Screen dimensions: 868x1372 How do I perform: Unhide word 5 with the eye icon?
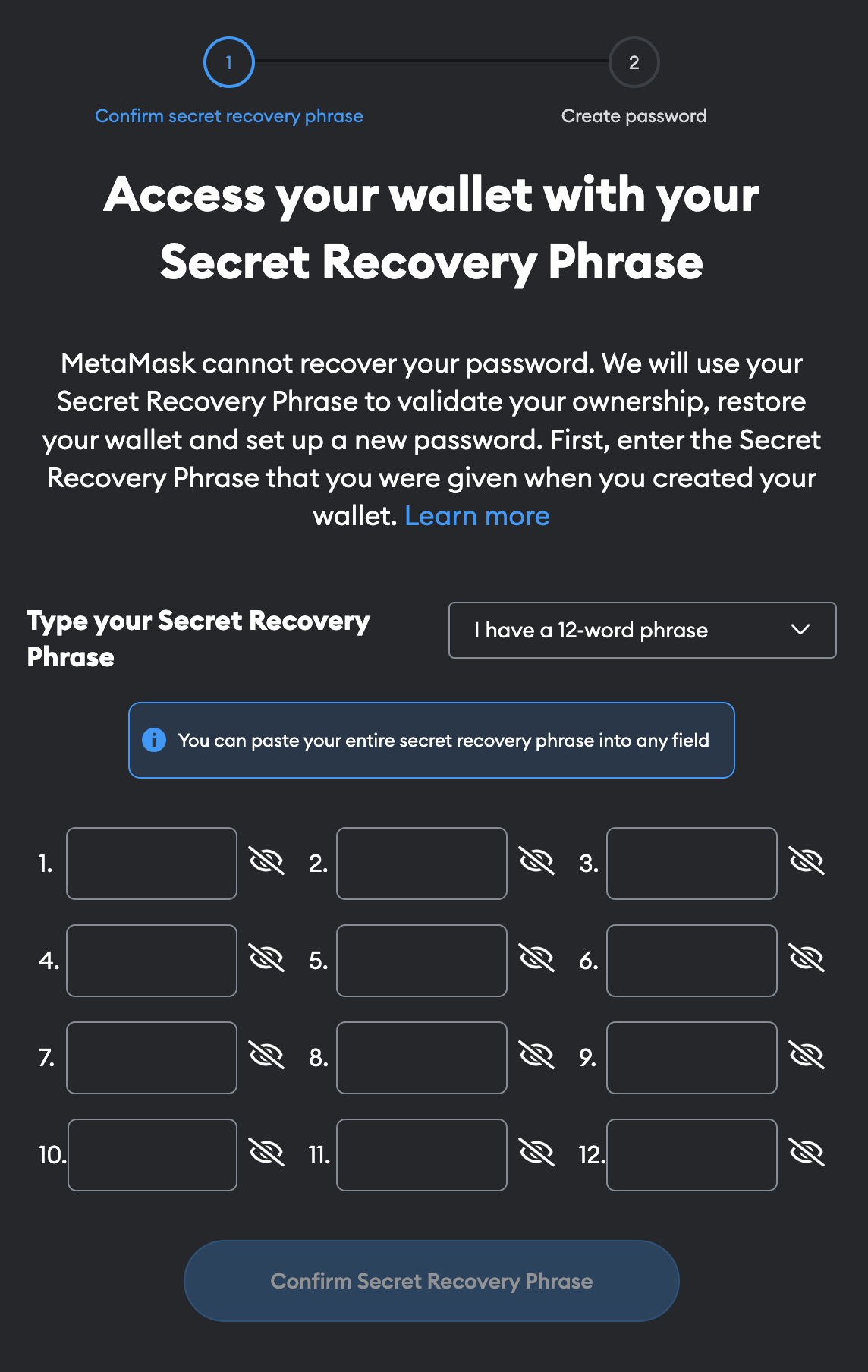(x=536, y=959)
